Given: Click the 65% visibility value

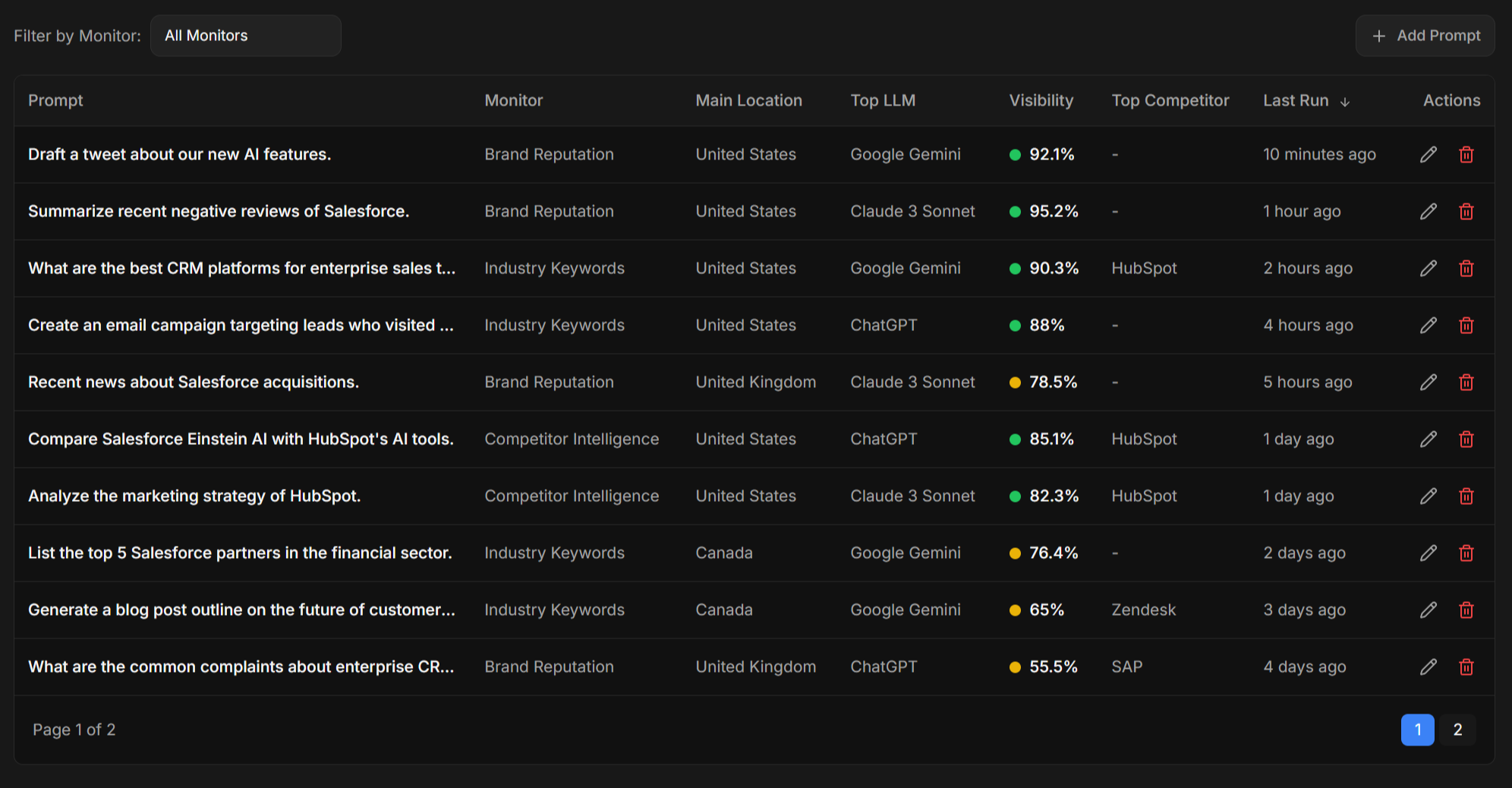Looking at the screenshot, I should point(1047,610).
